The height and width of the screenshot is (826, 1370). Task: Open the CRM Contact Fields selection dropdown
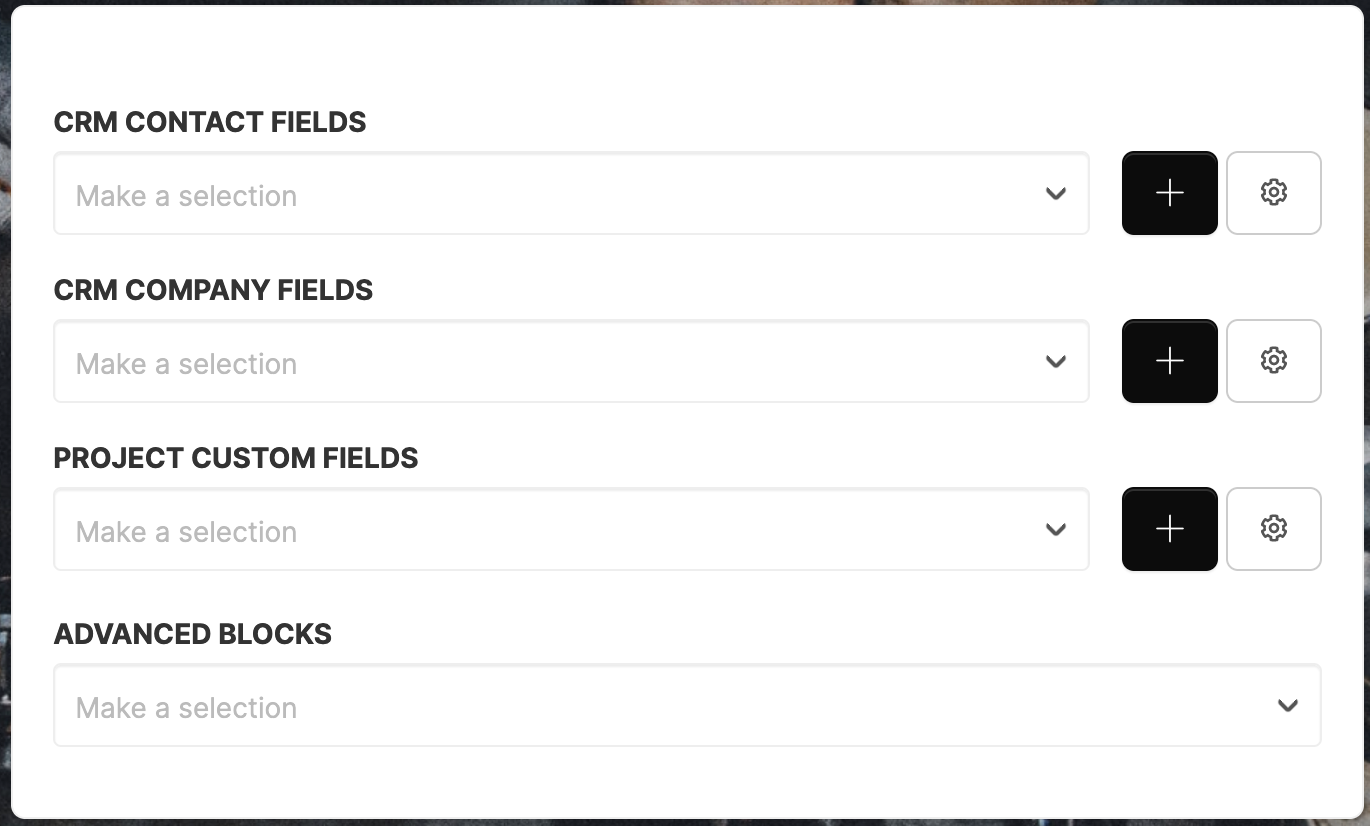click(x=571, y=193)
